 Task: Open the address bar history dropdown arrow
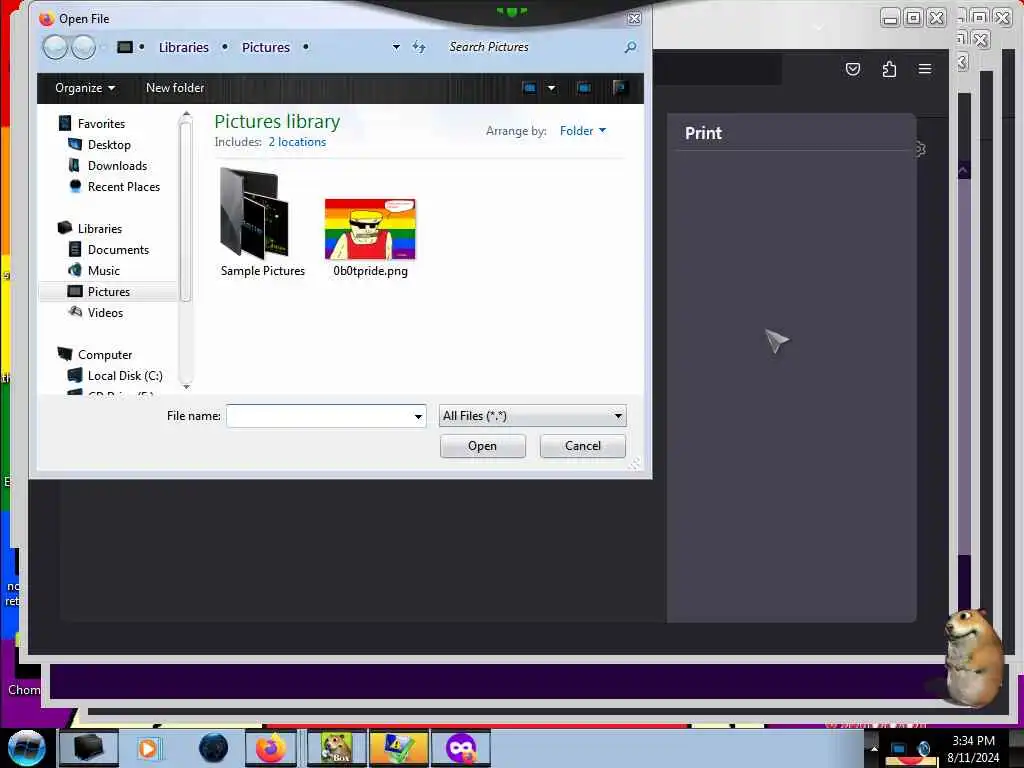(x=396, y=47)
